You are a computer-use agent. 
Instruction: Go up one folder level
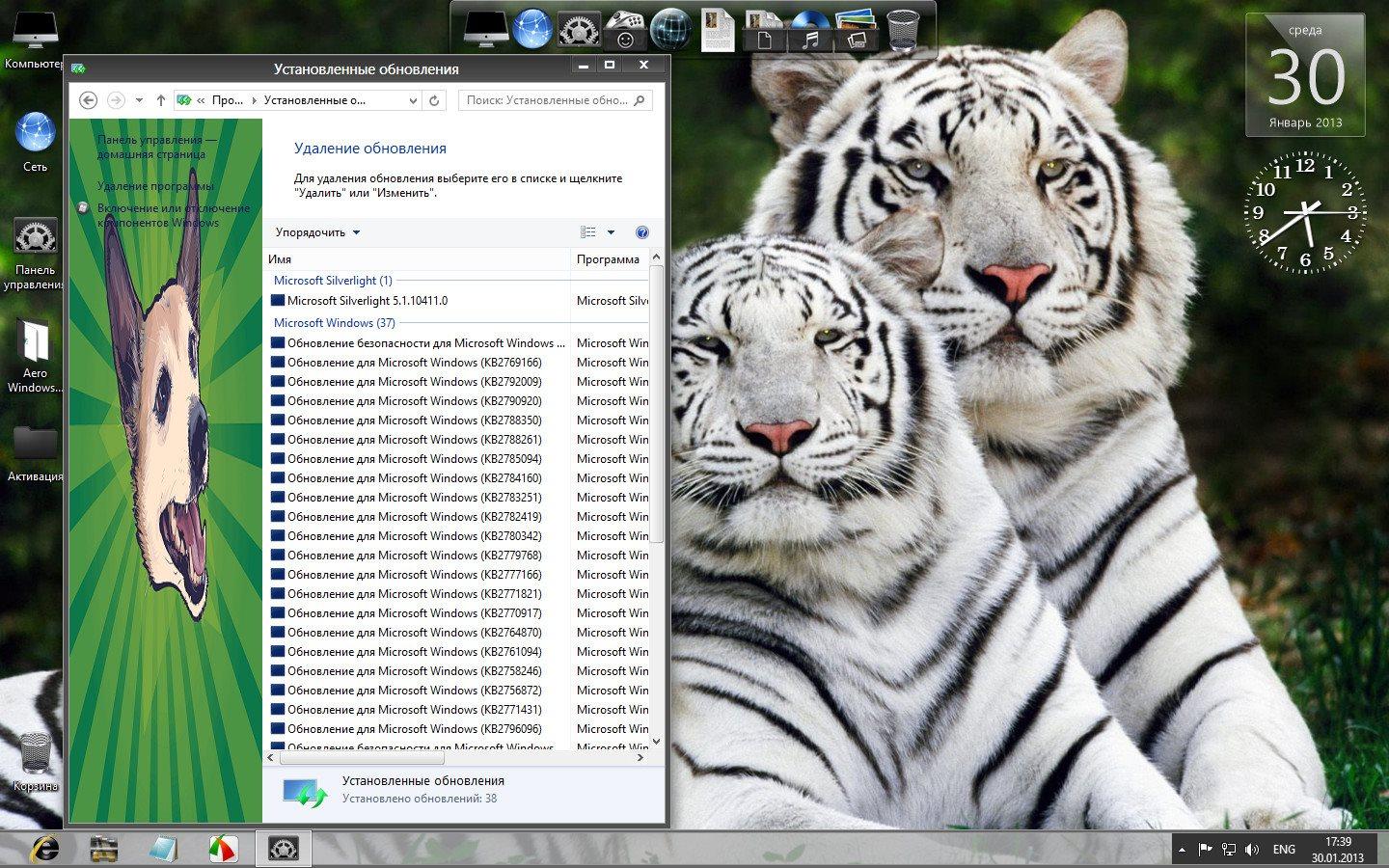(x=160, y=100)
